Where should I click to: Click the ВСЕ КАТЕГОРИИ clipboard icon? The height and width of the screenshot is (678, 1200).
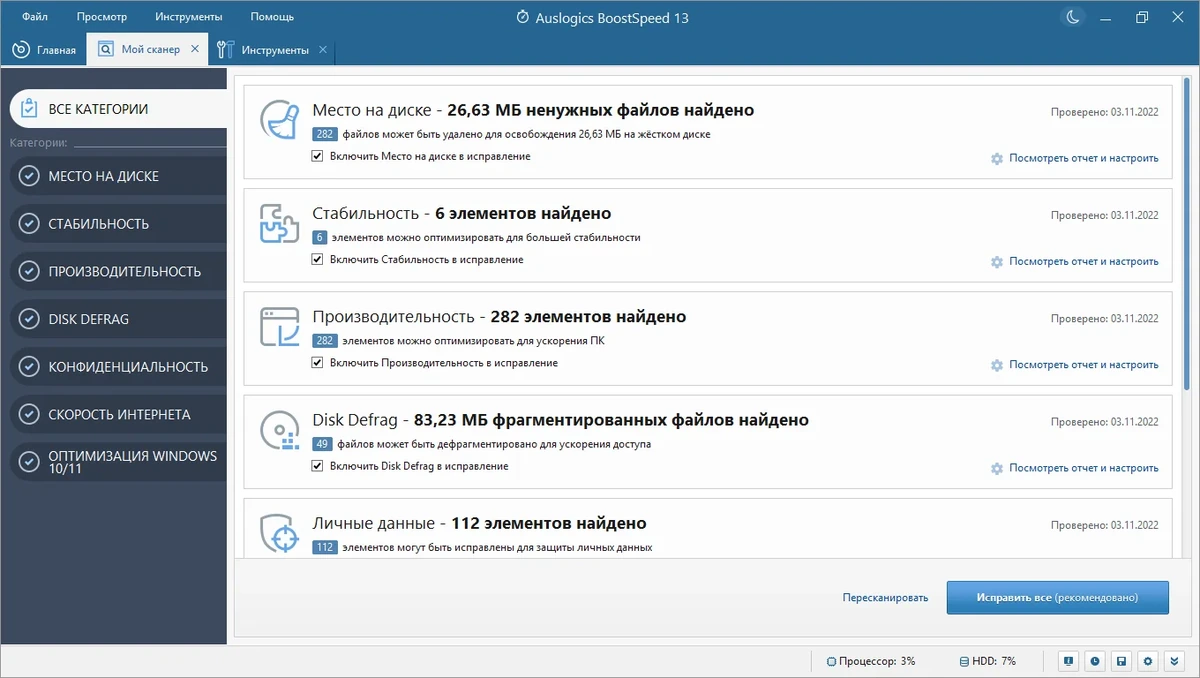click(29, 108)
